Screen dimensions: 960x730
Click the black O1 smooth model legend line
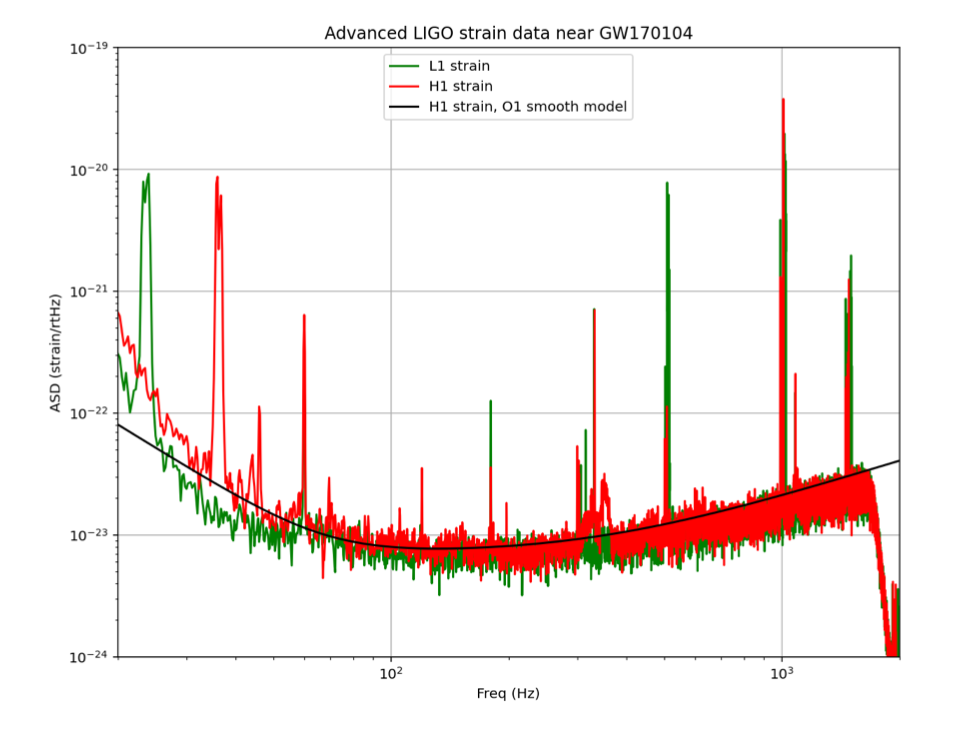[405, 106]
